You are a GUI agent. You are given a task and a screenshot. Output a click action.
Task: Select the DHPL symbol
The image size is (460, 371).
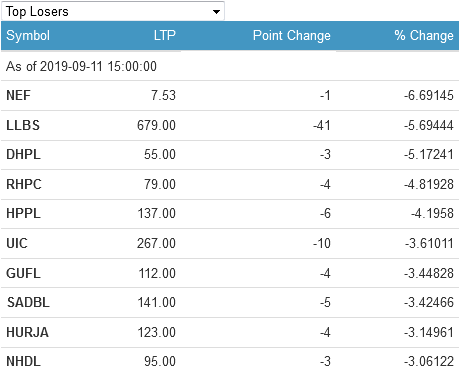tap(23, 155)
